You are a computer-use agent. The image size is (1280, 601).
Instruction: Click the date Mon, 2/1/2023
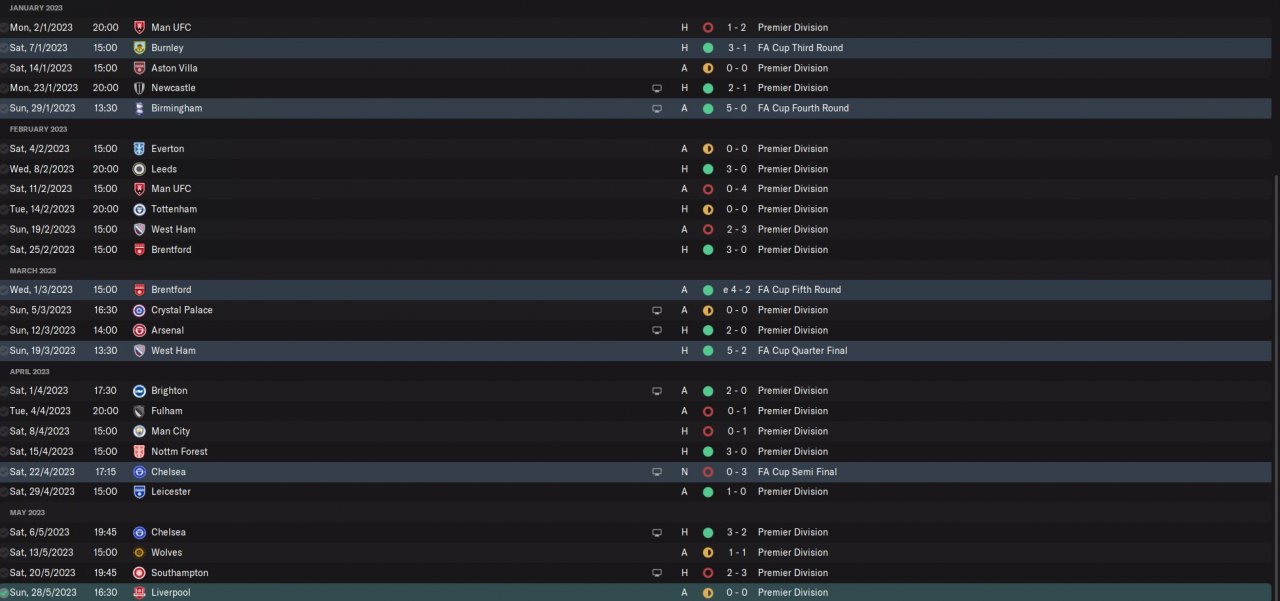click(x=39, y=28)
